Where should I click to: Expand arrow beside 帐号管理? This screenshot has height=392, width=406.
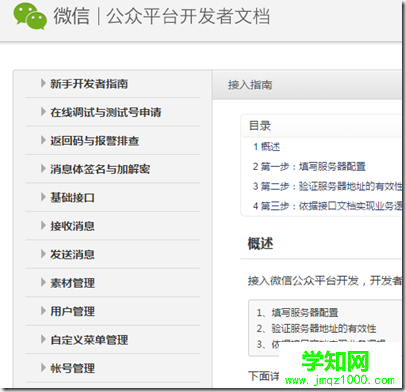[x=43, y=368]
